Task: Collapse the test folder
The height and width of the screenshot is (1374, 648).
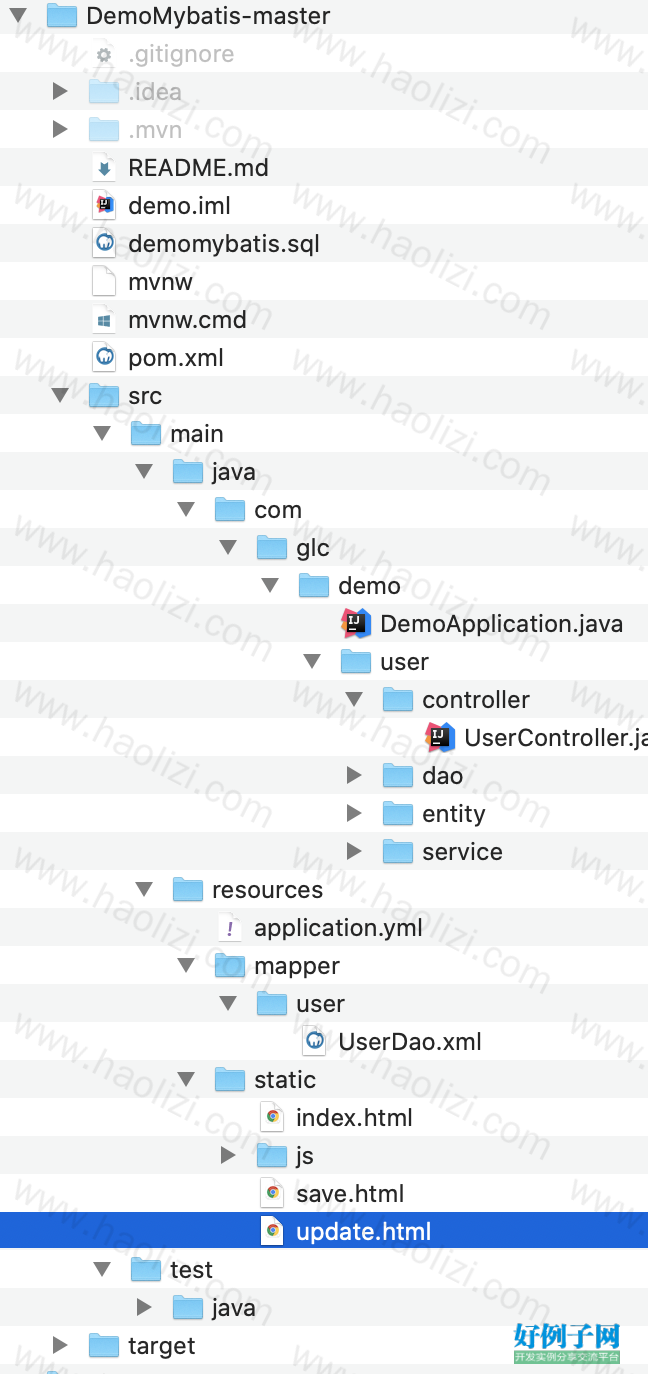Action: [x=102, y=1270]
